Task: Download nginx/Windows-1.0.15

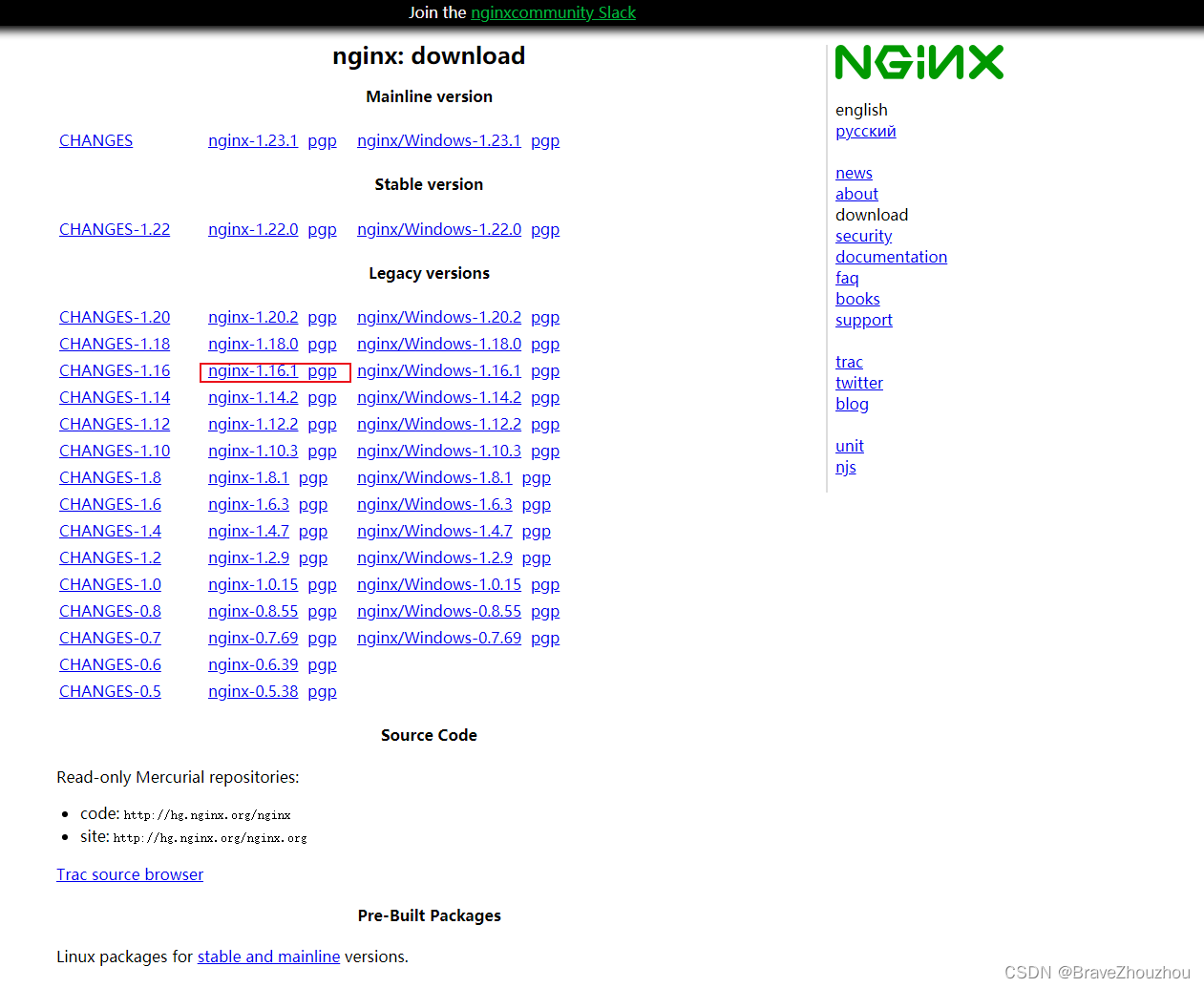Action: [439, 584]
